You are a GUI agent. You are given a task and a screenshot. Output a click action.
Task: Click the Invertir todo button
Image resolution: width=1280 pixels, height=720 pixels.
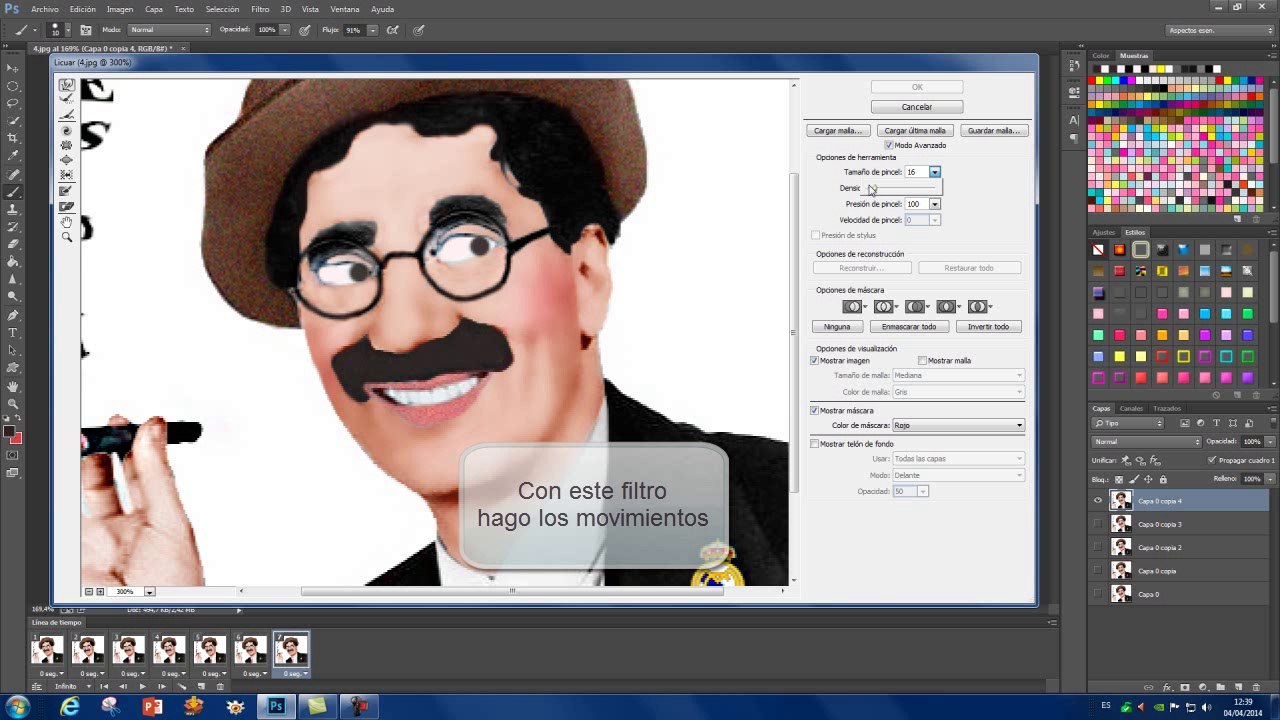point(988,327)
